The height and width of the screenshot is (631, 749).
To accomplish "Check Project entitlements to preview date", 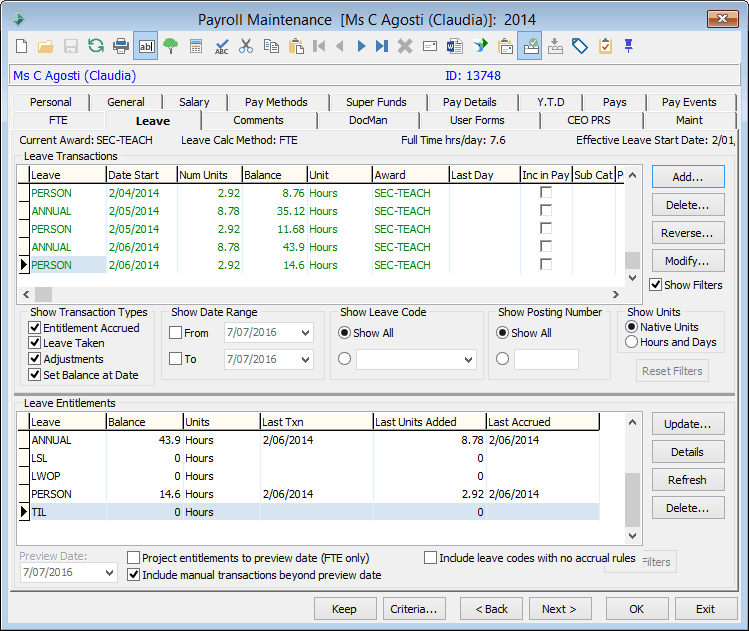I will tap(134, 558).
